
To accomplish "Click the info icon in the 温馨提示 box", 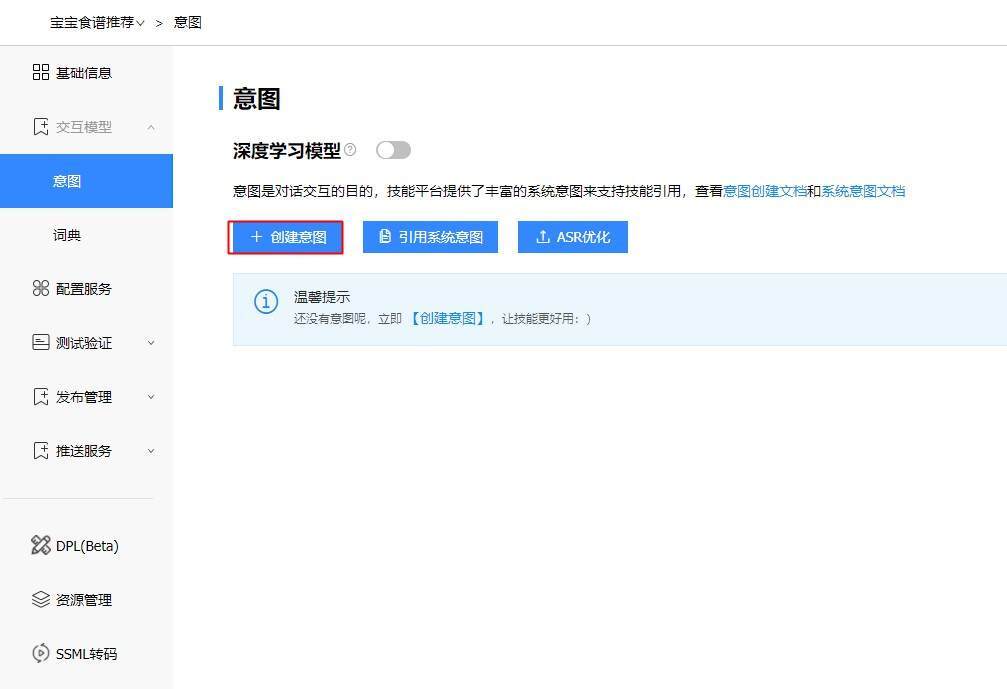I will click(x=265, y=302).
